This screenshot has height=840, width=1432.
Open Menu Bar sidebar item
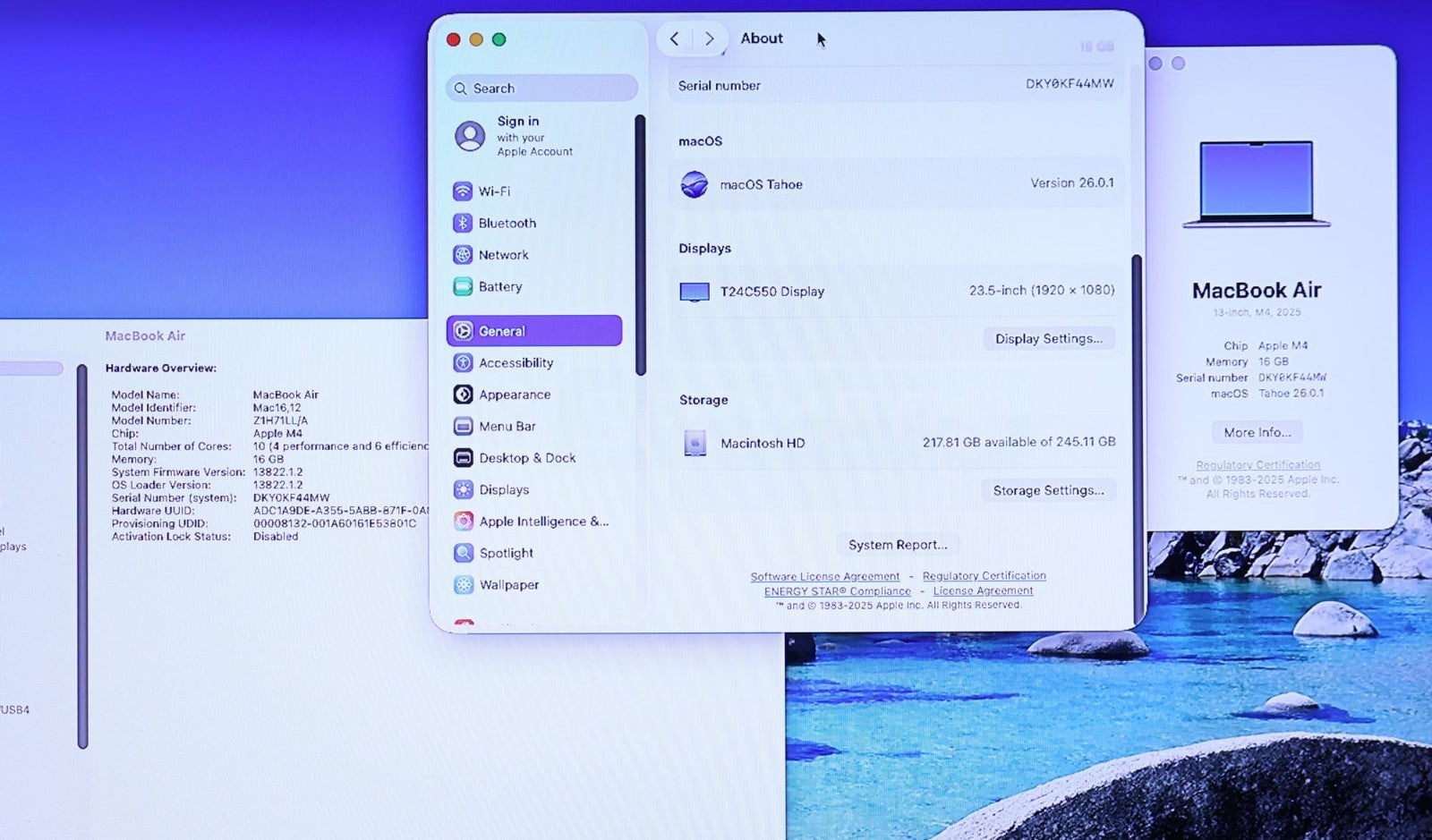pyautogui.click(x=507, y=427)
